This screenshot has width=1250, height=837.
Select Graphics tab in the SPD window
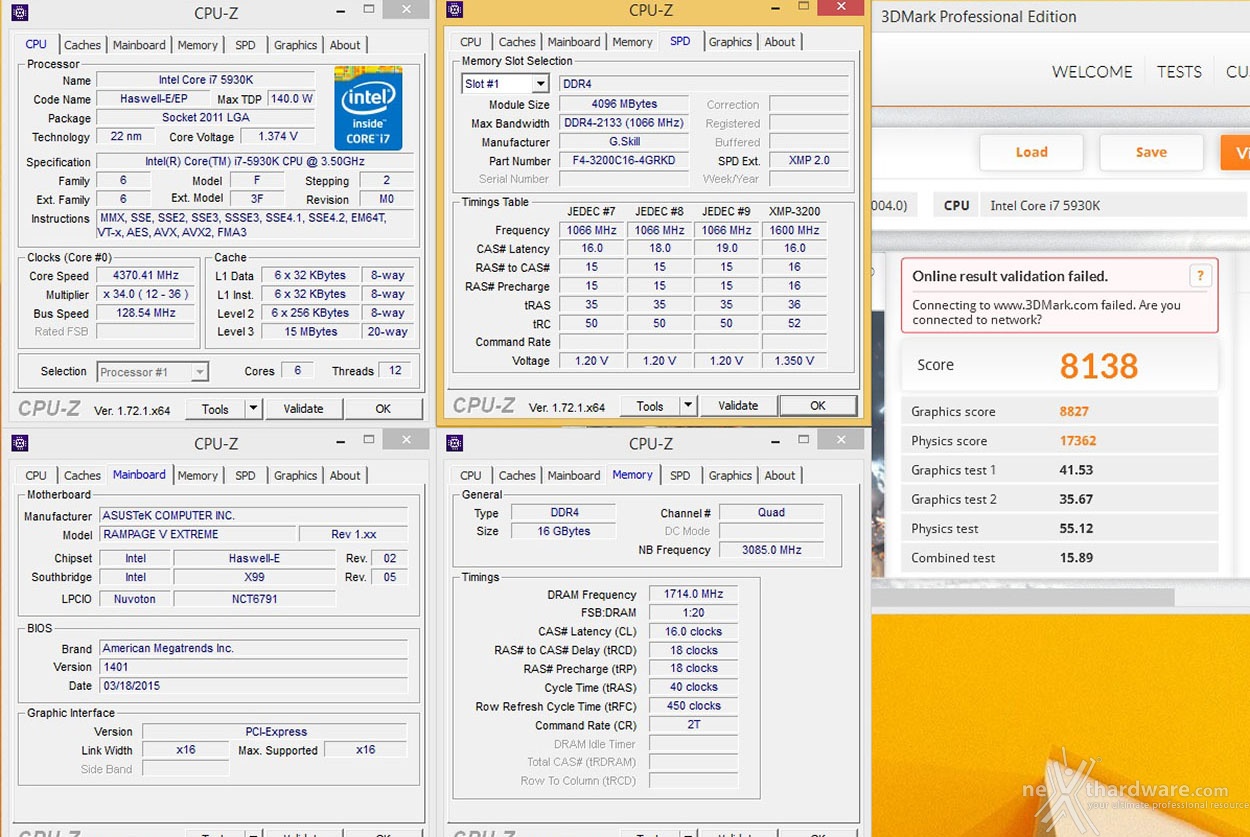730,42
